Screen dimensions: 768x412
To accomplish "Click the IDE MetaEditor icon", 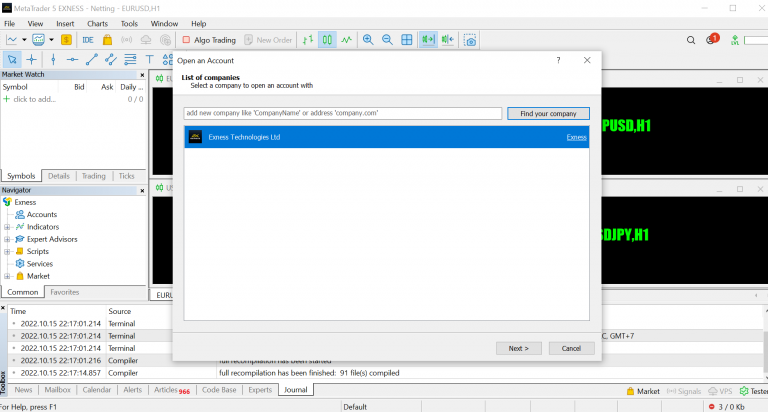I will click(88, 40).
